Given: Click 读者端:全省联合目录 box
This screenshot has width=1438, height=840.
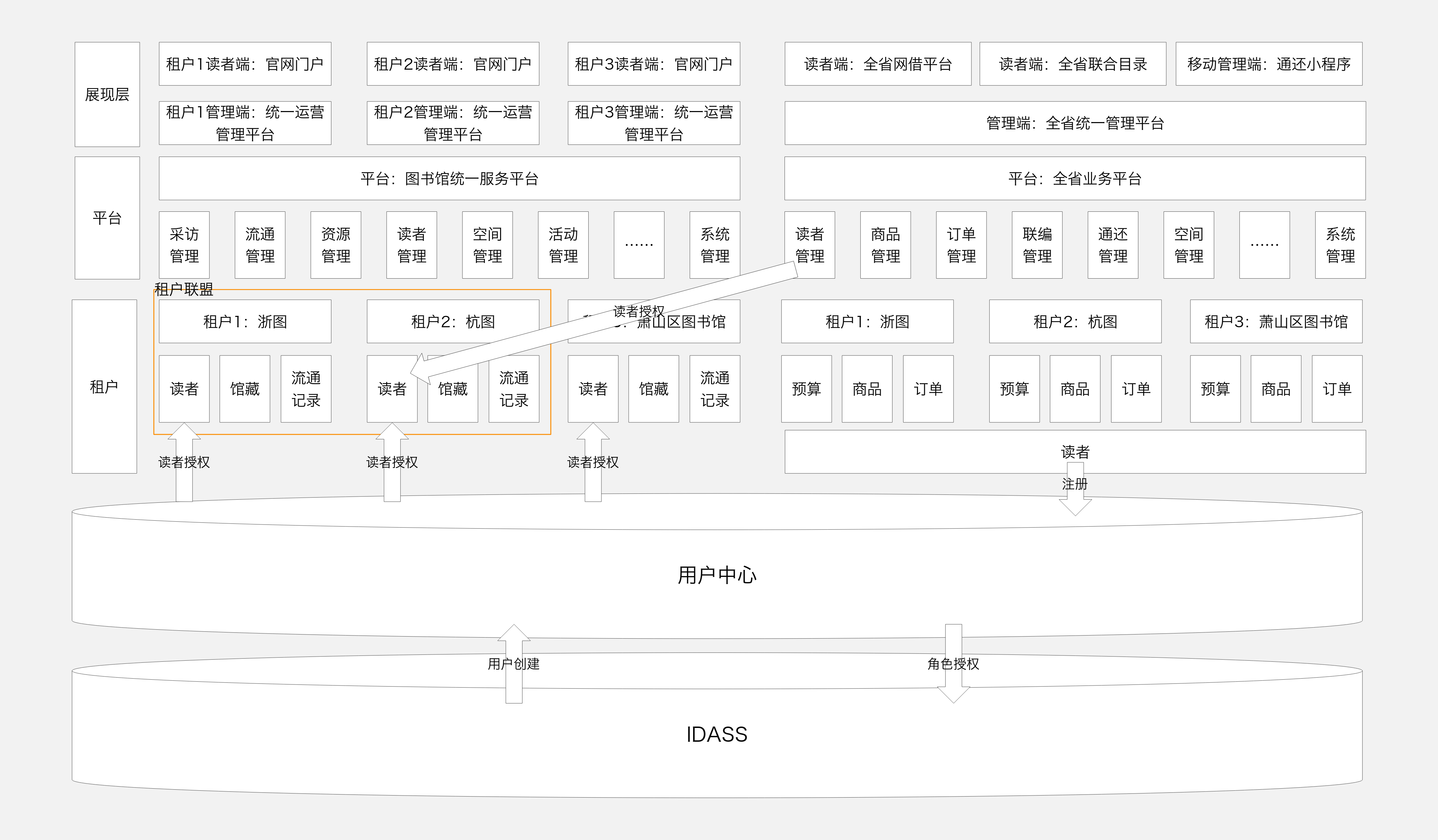Looking at the screenshot, I should coord(1073,64).
